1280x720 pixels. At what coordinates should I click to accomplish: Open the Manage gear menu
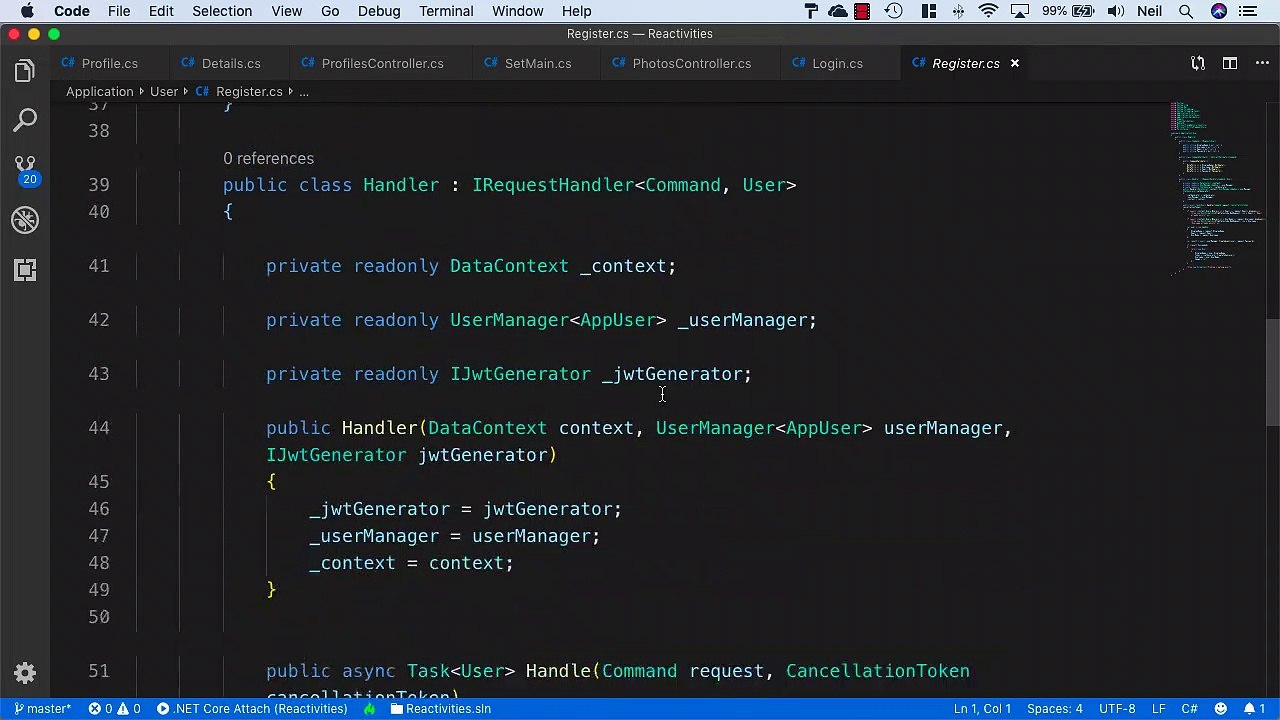(x=25, y=673)
